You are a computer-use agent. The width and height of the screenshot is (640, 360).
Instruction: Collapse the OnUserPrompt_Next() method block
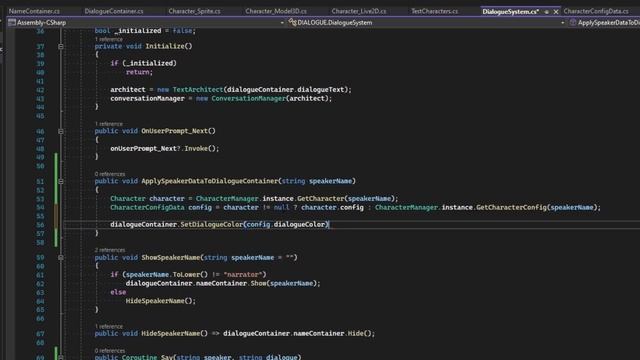click(x=60, y=131)
